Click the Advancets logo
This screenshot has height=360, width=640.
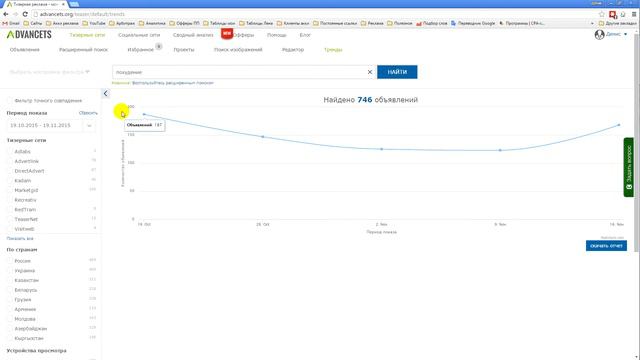click(x=29, y=35)
